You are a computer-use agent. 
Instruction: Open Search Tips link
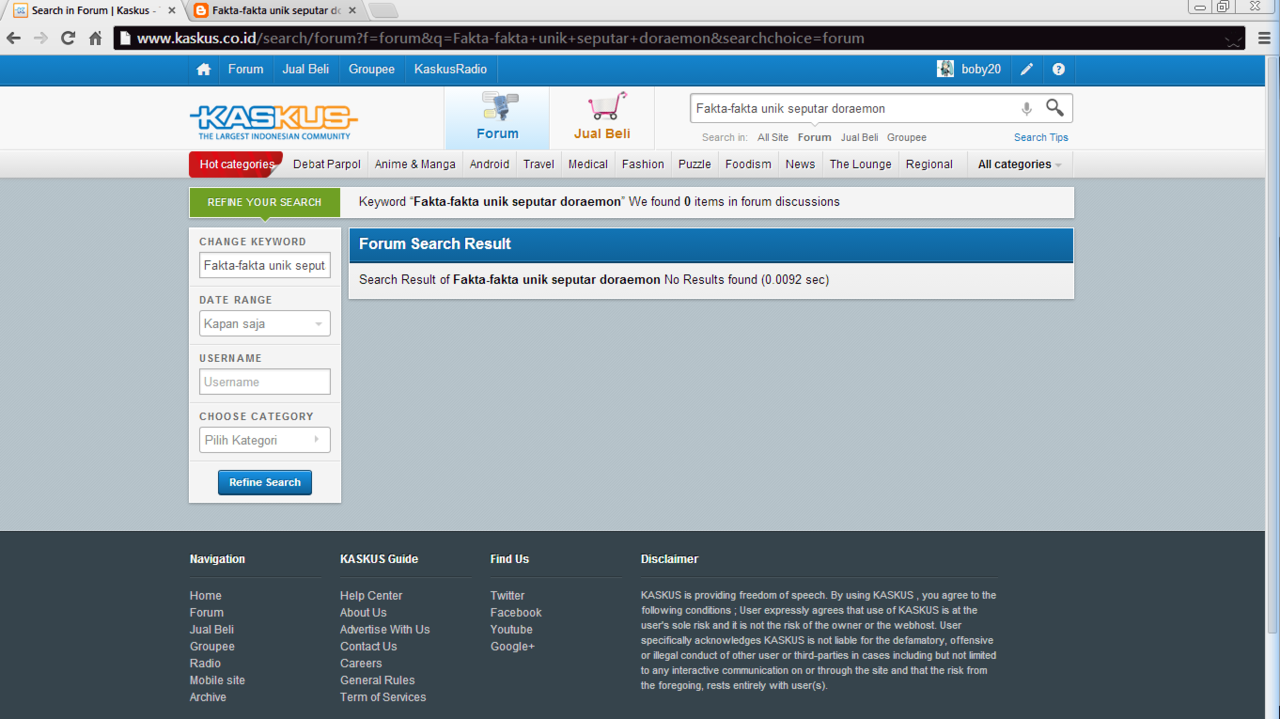[x=1041, y=138]
